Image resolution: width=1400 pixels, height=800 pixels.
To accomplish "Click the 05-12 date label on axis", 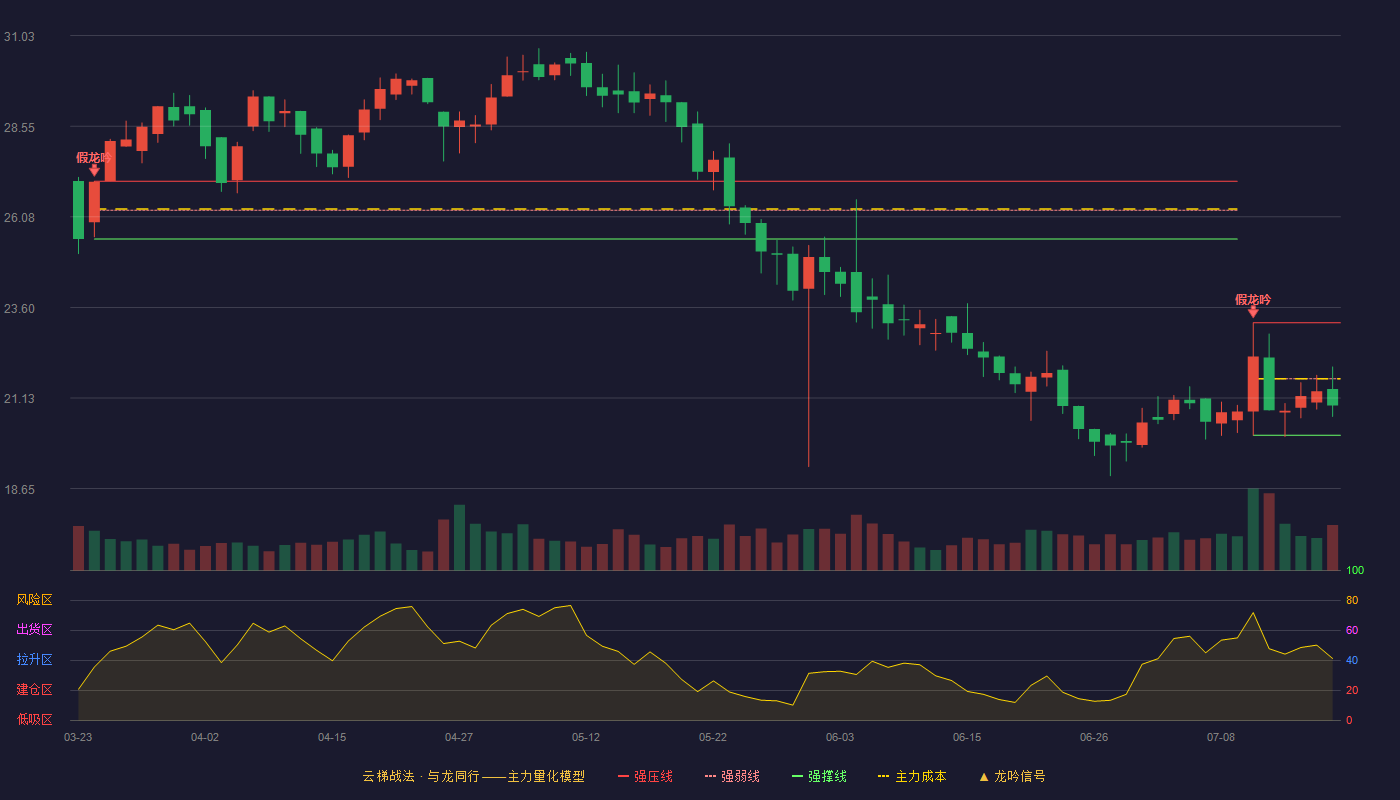I will point(586,737).
